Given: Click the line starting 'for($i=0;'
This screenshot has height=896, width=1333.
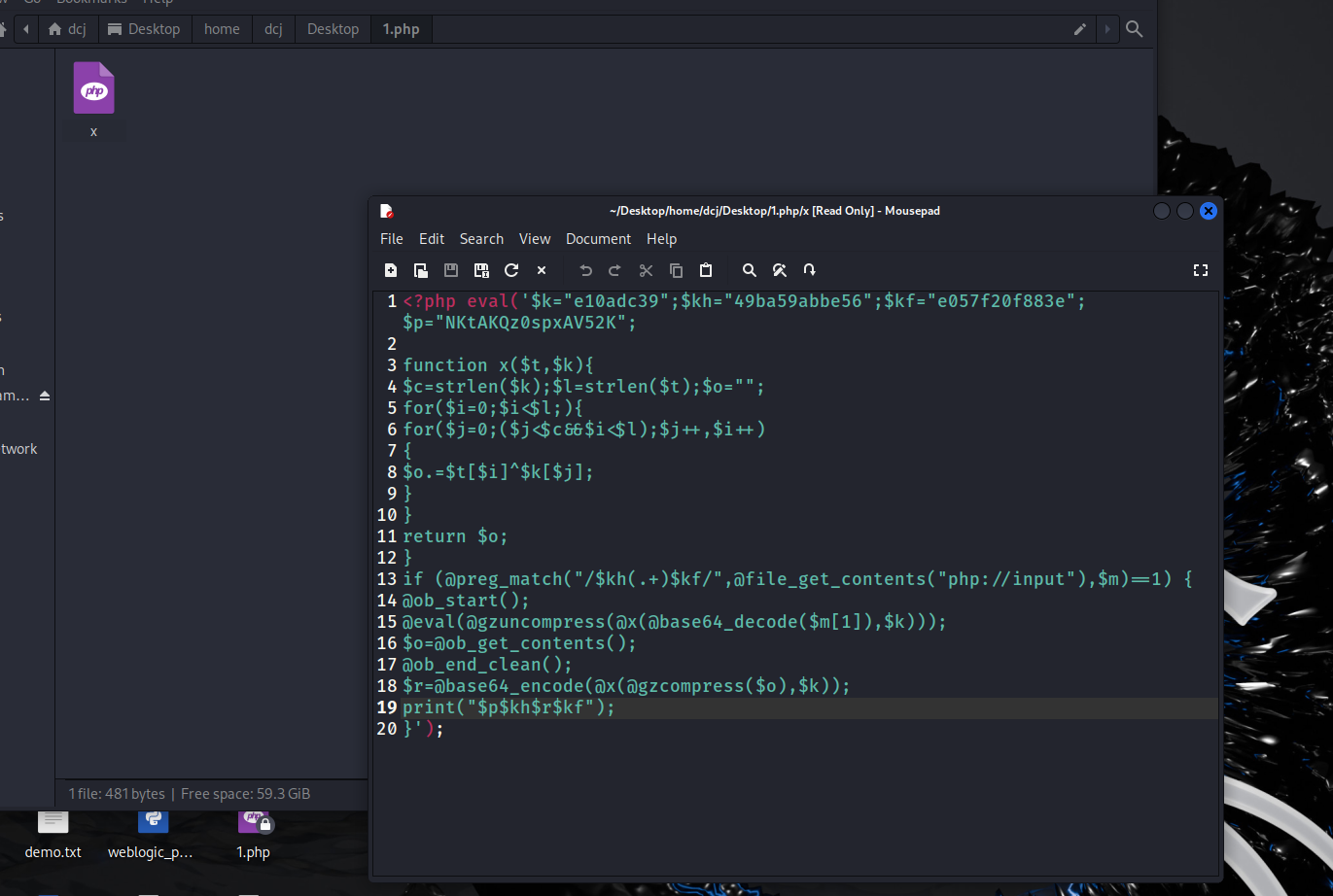Looking at the screenshot, I should [493, 408].
